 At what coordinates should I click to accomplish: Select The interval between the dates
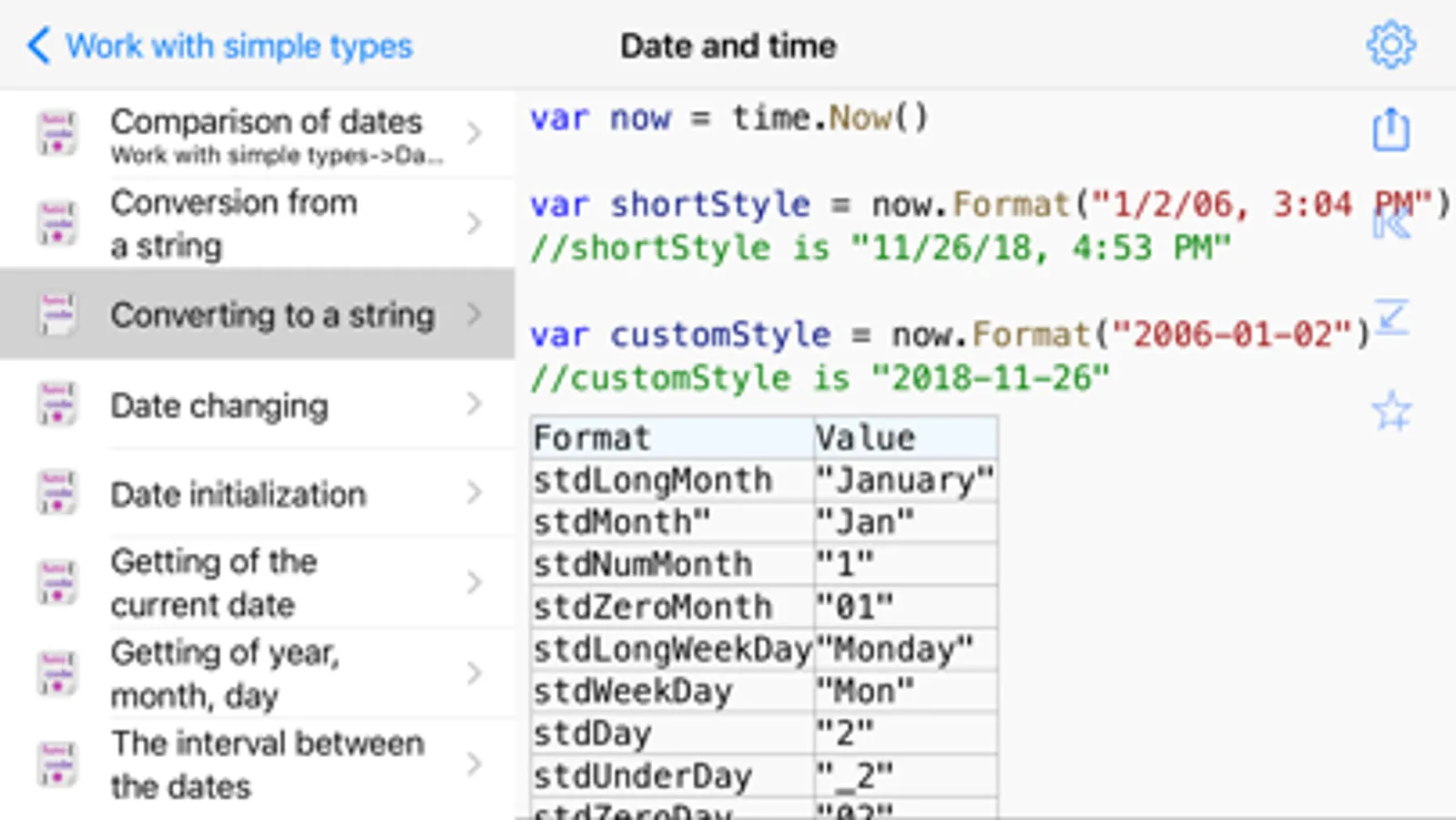click(x=267, y=764)
